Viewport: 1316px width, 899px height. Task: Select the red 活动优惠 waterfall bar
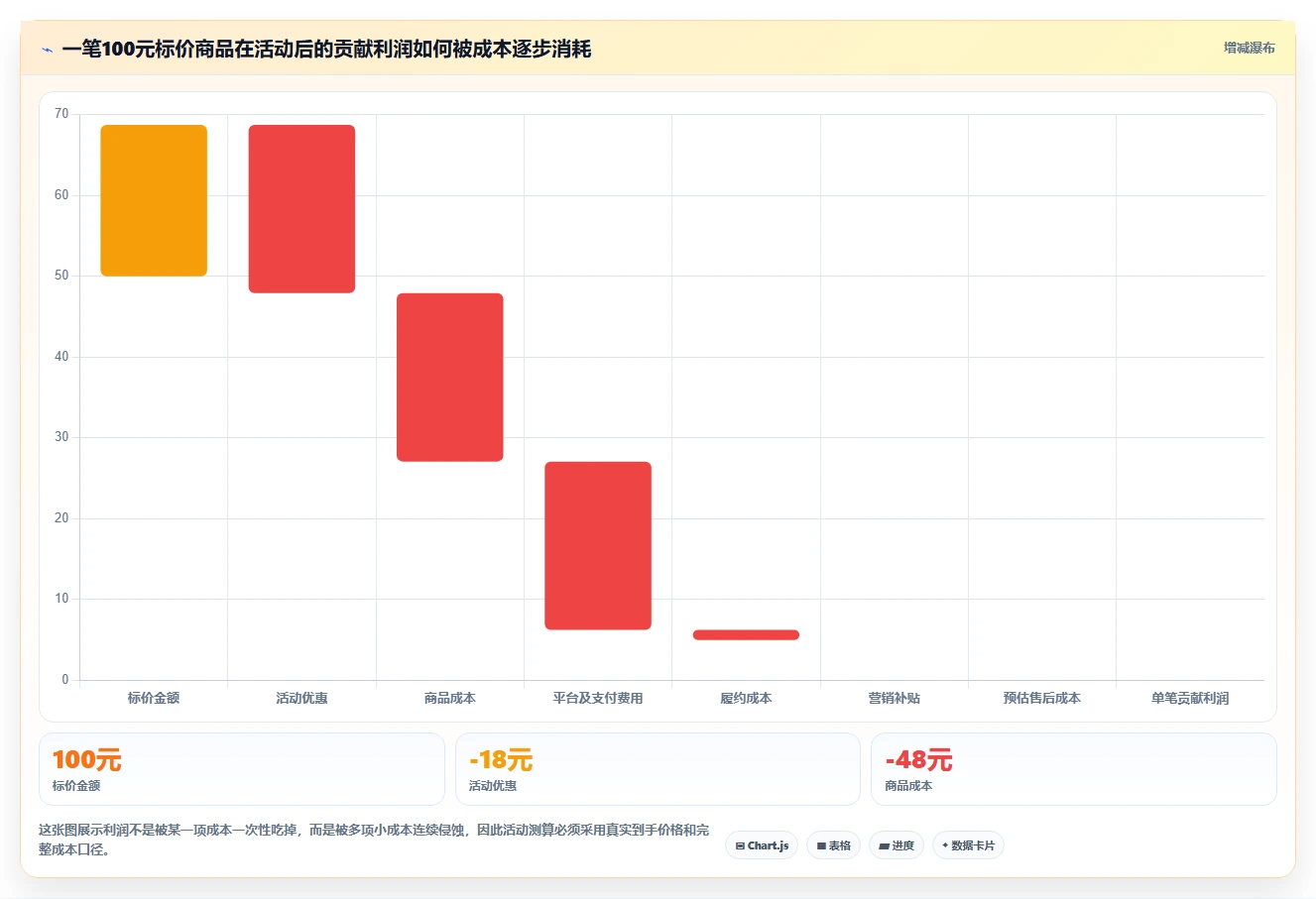tap(301, 209)
